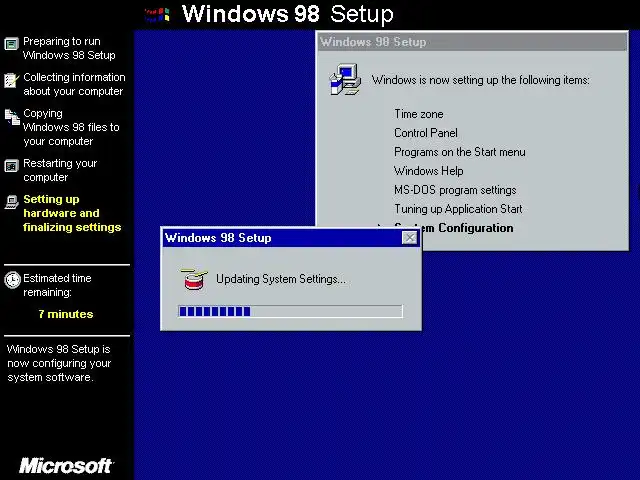Select the 'Time zone' item
640x480 pixels.
tap(419, 114)
